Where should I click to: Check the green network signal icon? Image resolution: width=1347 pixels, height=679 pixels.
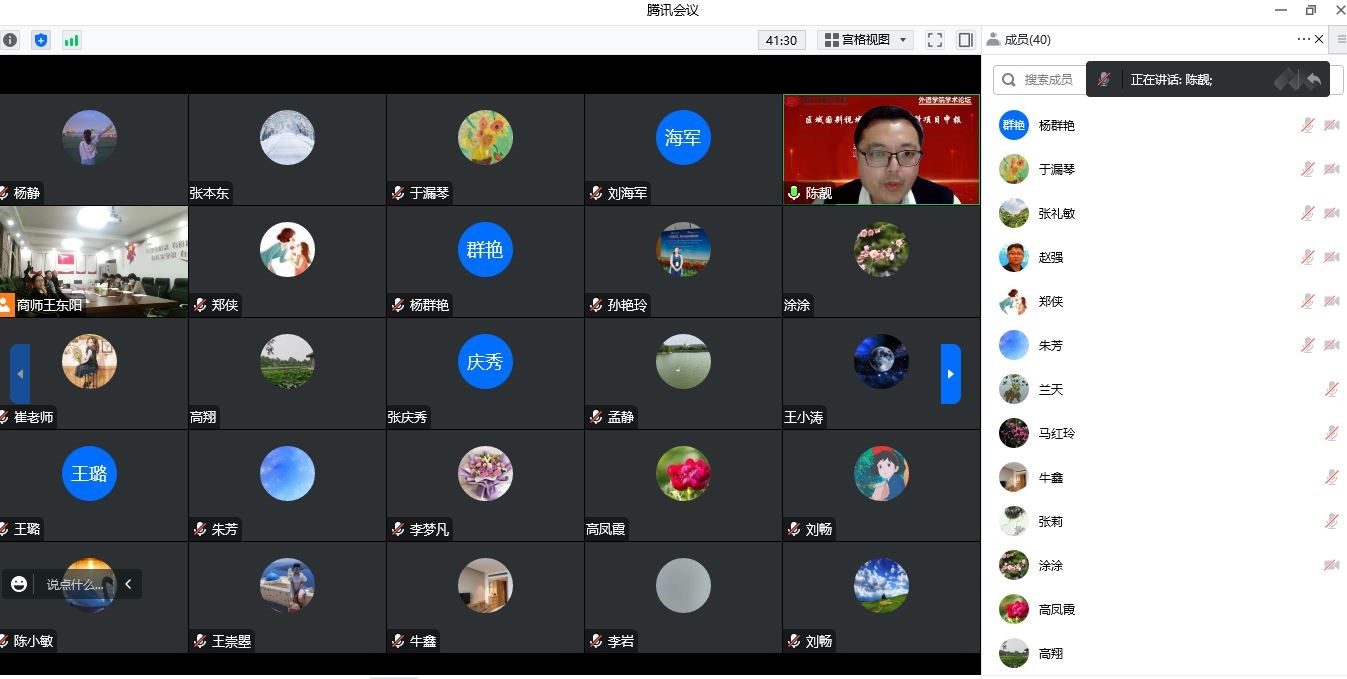pyautogui.click(x=71, y=40)
